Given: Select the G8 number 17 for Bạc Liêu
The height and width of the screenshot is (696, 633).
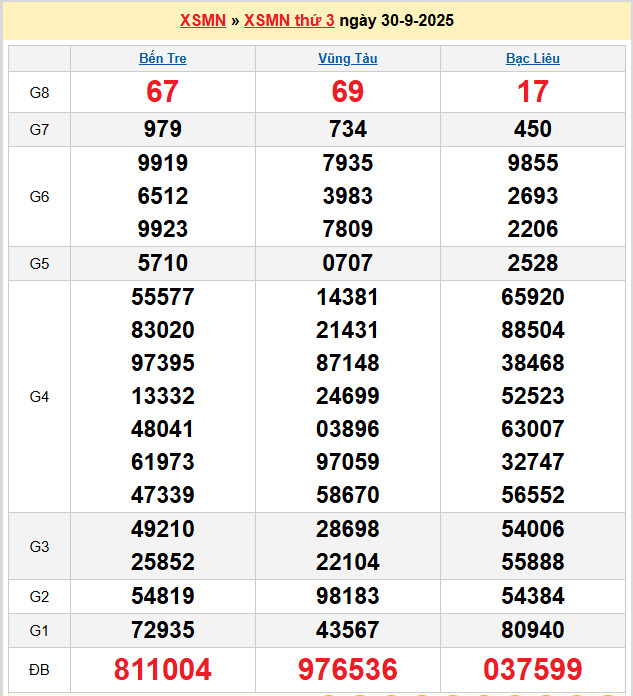Looking at the screenshot, I should tap(532, 92).
